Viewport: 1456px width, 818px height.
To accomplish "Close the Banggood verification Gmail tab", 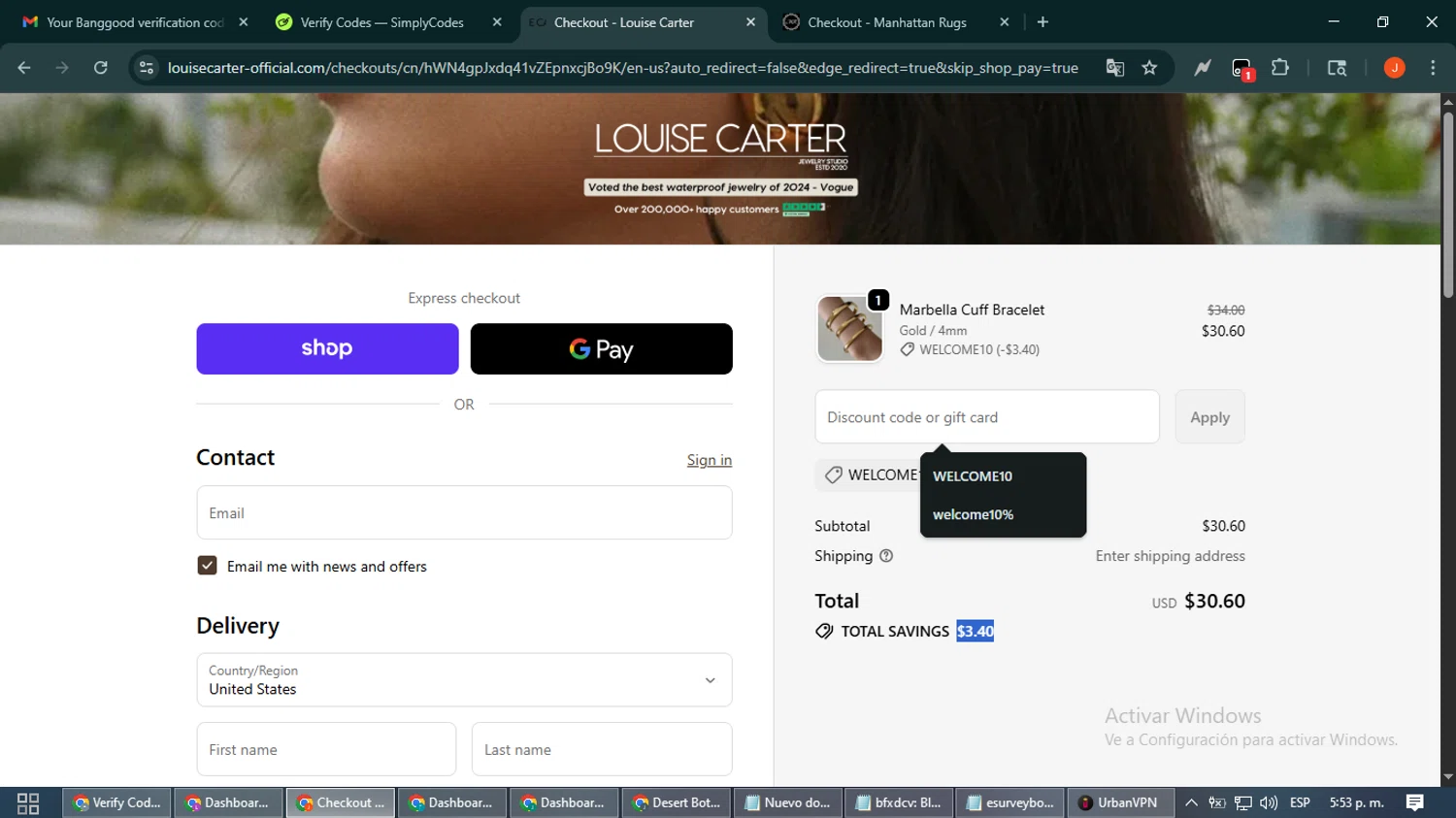I will (x=244, y=22).
